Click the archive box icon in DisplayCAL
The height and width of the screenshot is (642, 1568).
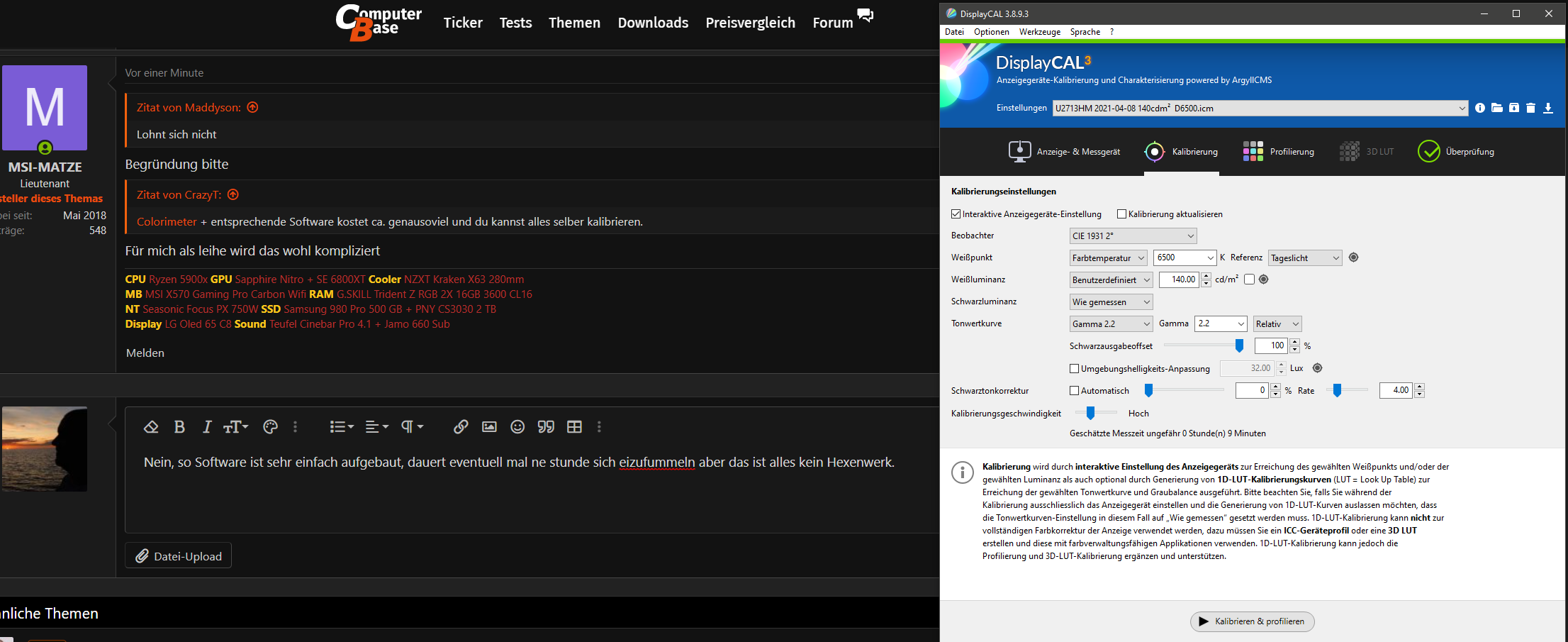point(1514,108)
